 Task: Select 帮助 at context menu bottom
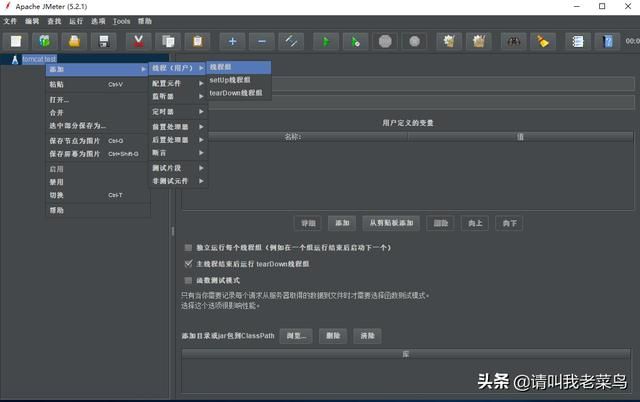(97, 210)
